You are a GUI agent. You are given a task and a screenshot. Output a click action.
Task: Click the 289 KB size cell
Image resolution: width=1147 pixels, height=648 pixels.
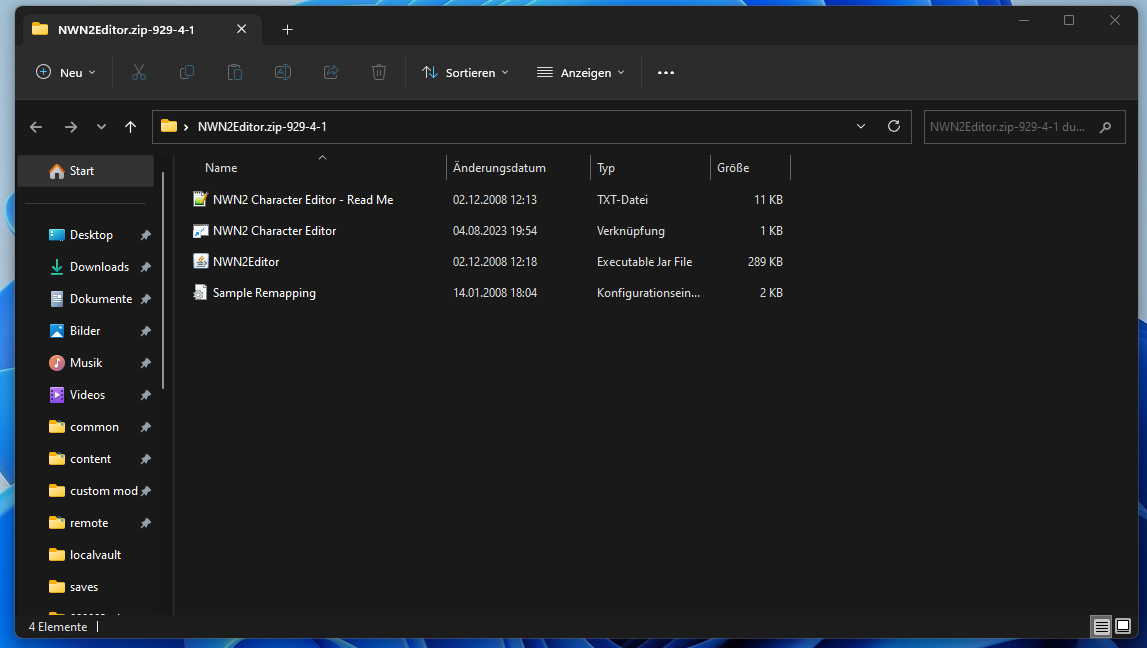[x=765, y=262]
